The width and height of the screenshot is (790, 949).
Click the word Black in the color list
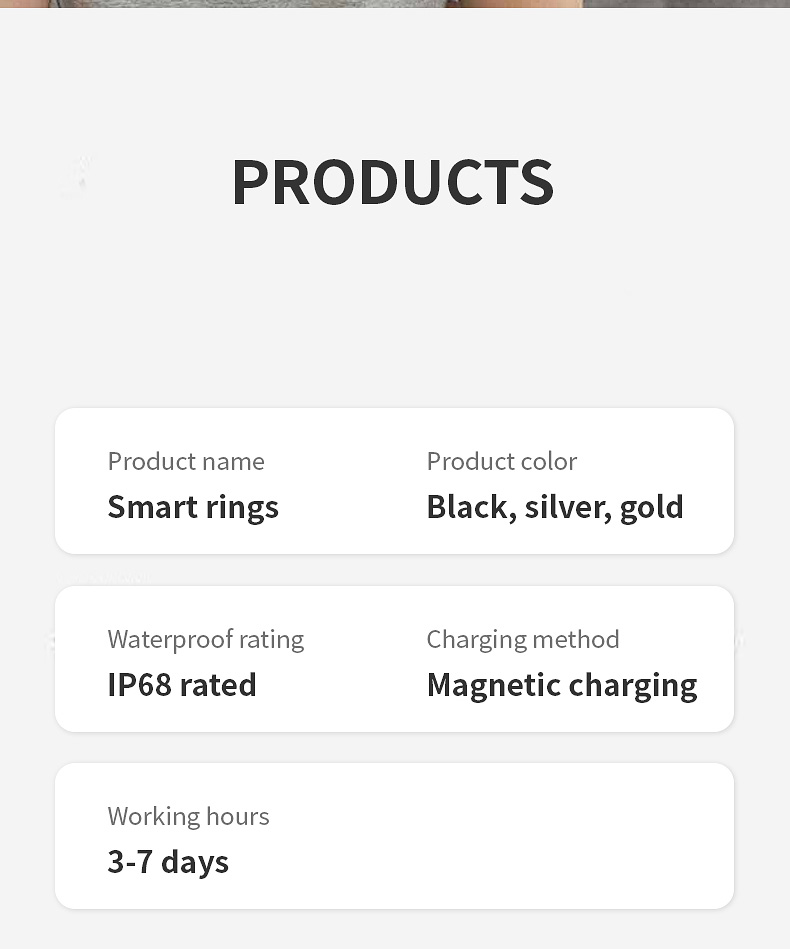[472, 507]
